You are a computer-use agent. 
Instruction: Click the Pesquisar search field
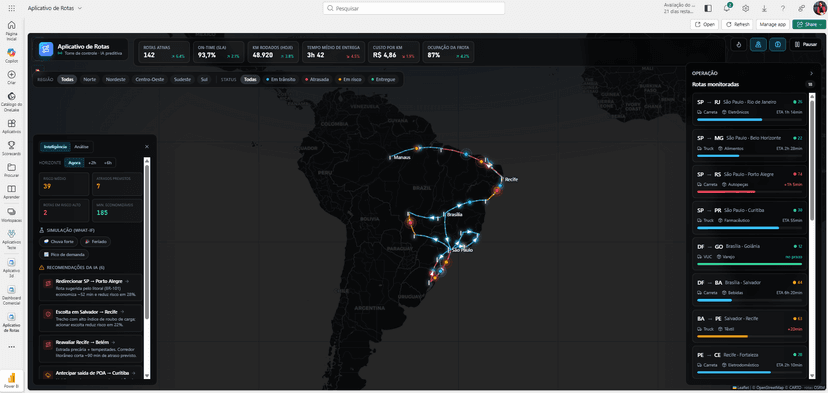(413, 8)
